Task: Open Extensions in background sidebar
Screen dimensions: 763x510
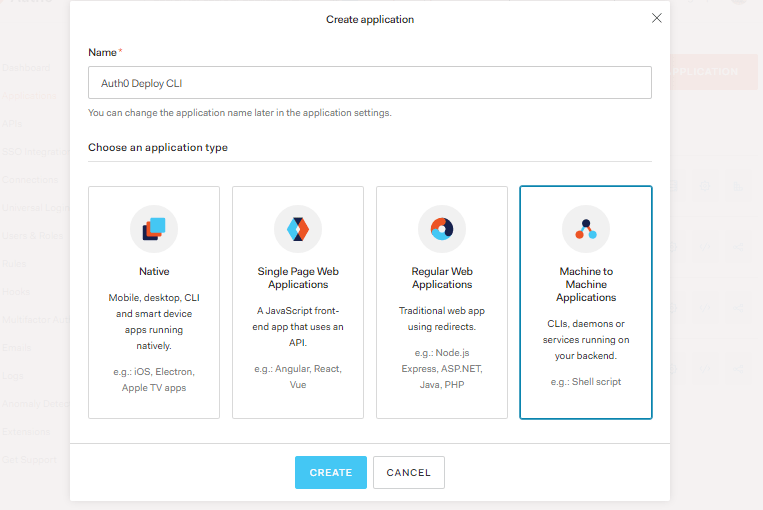Action: coord(26,432)
